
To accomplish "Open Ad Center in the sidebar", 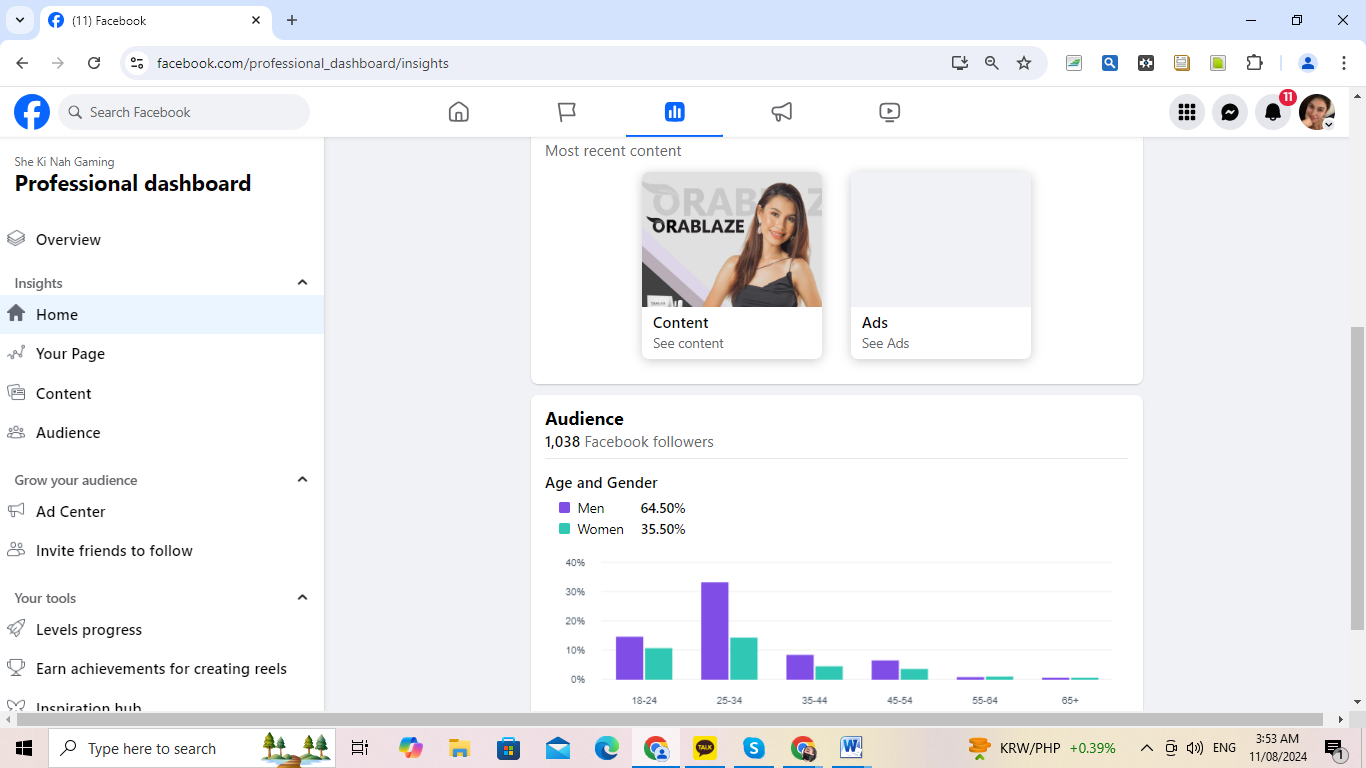I will coord(162,512).
